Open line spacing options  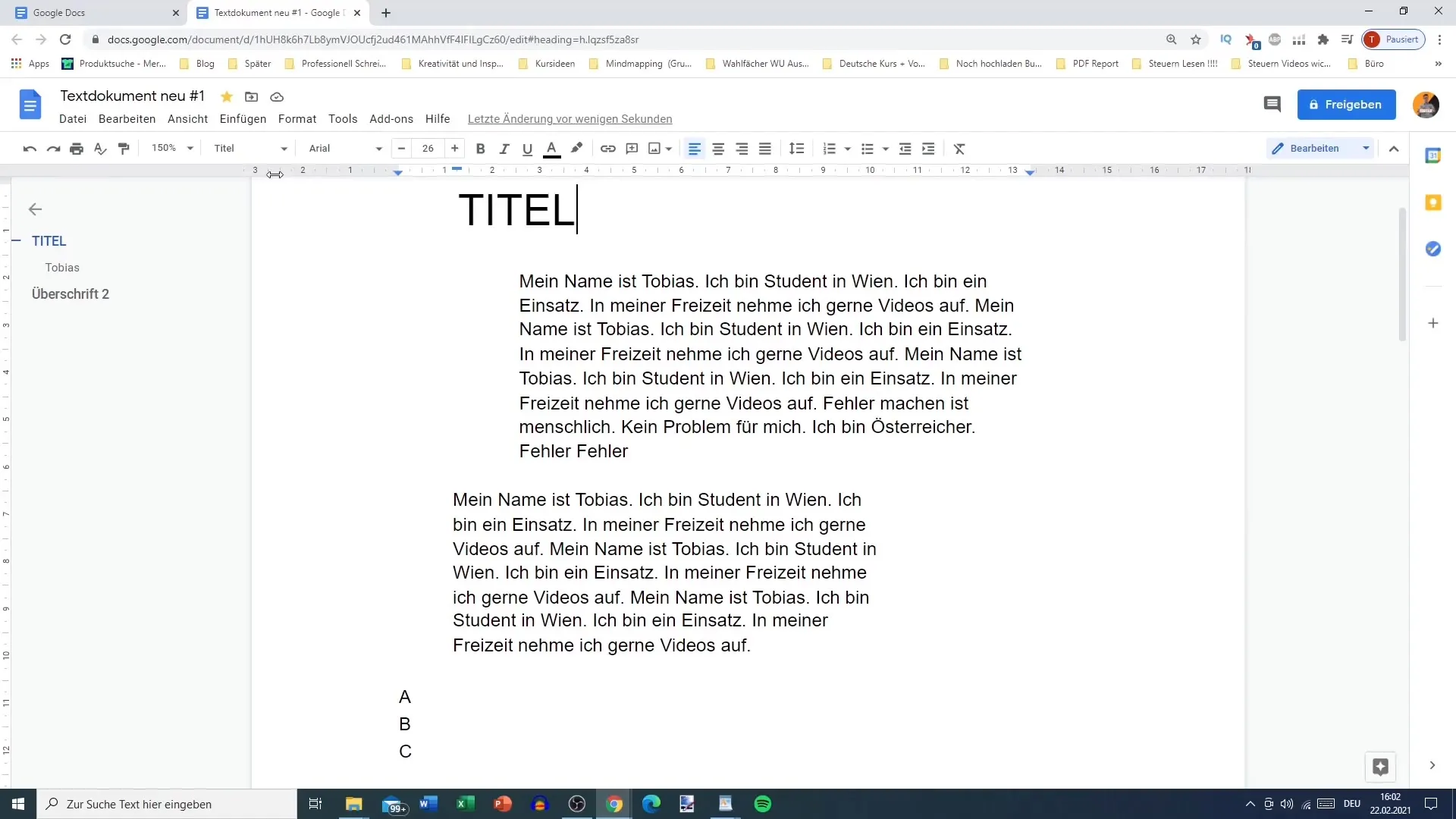pyautogui.click(x=796, y=149)
